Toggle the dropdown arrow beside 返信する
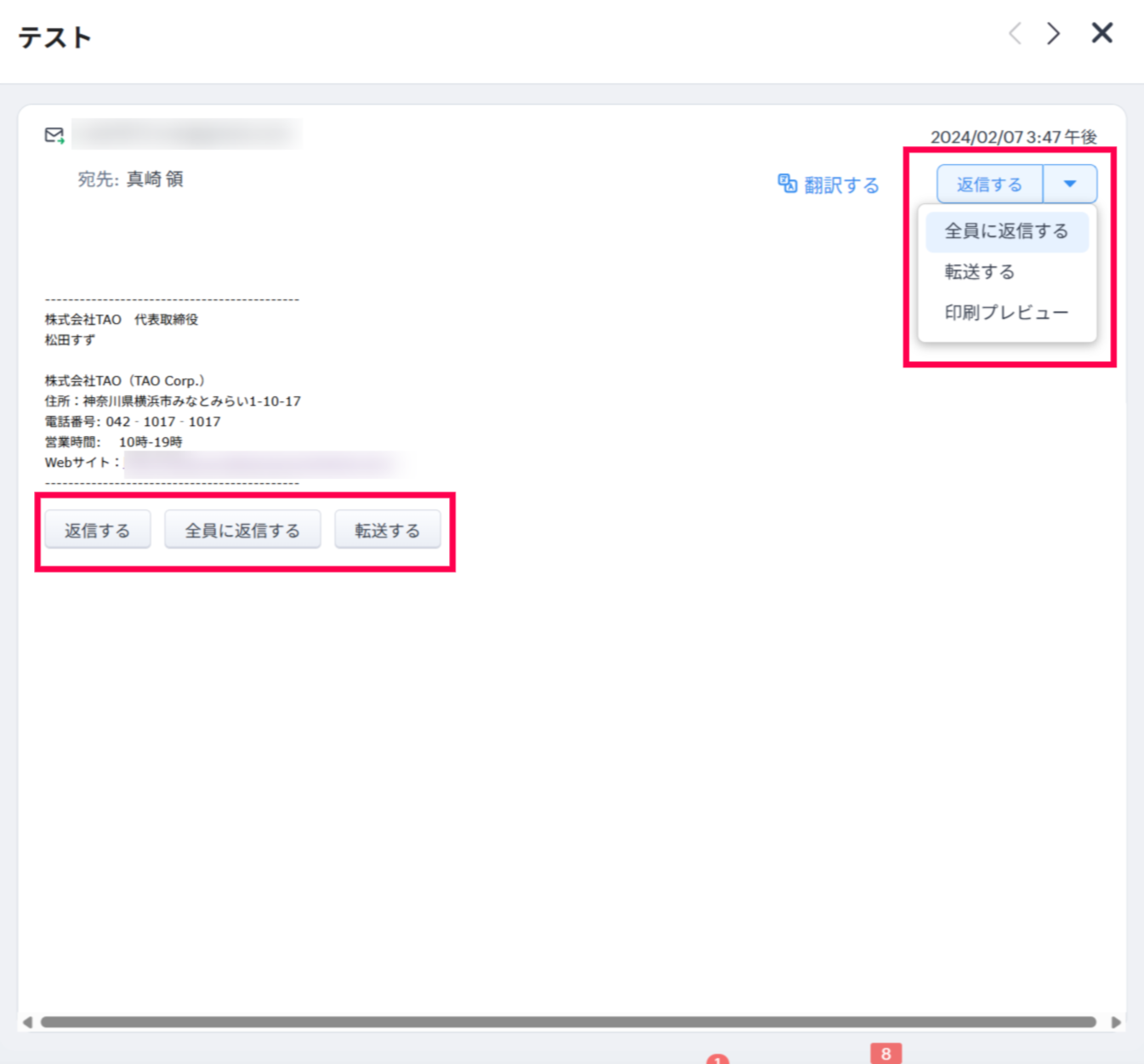Image resolution: width=1144 pixels, height=1064 pixels. 1070,184
